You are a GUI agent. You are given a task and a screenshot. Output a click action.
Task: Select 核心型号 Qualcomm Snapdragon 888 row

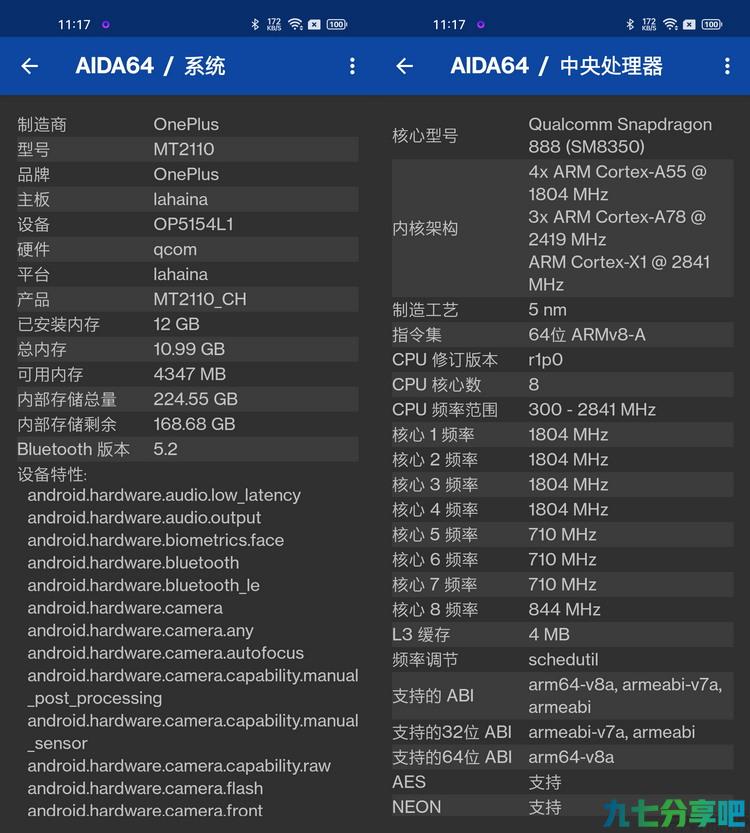point(562,135)
